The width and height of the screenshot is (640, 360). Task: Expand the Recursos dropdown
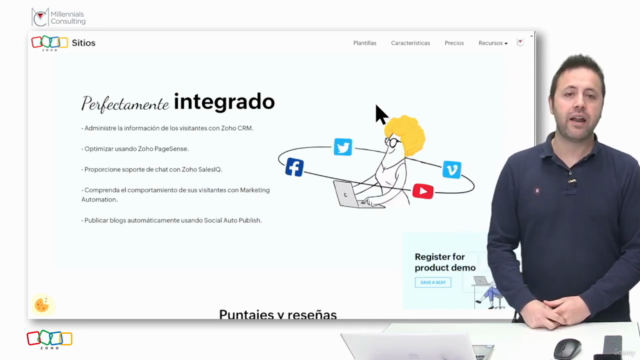click(x=493, y=43)
